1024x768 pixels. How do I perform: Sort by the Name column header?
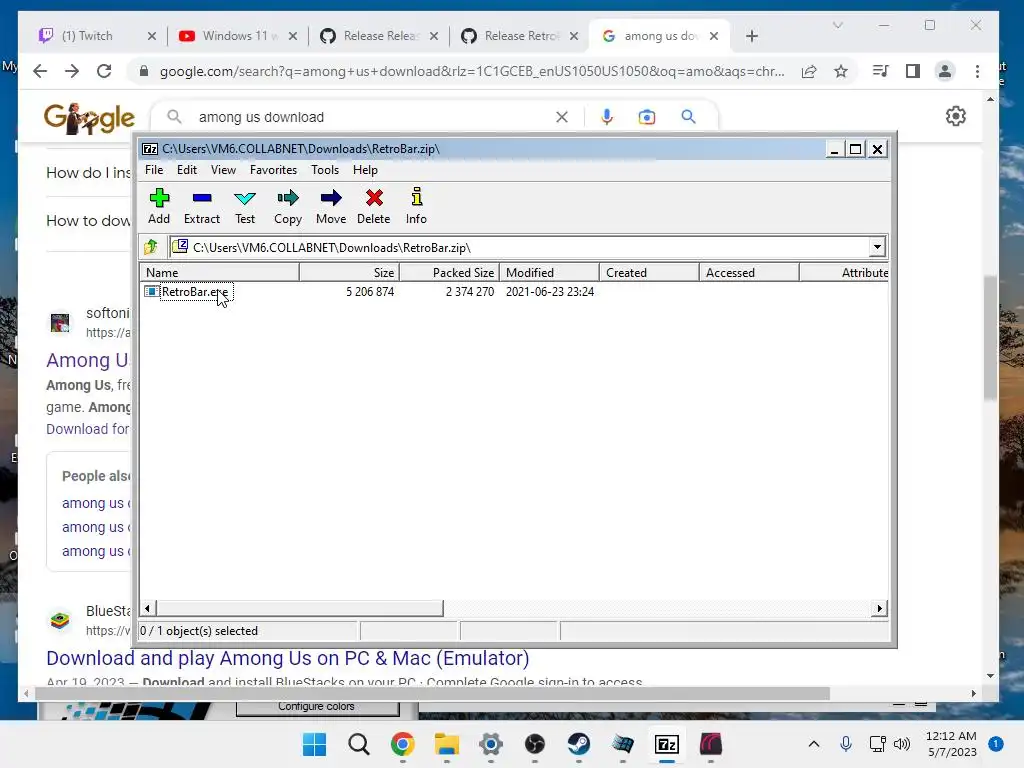[x=220, y=272]
